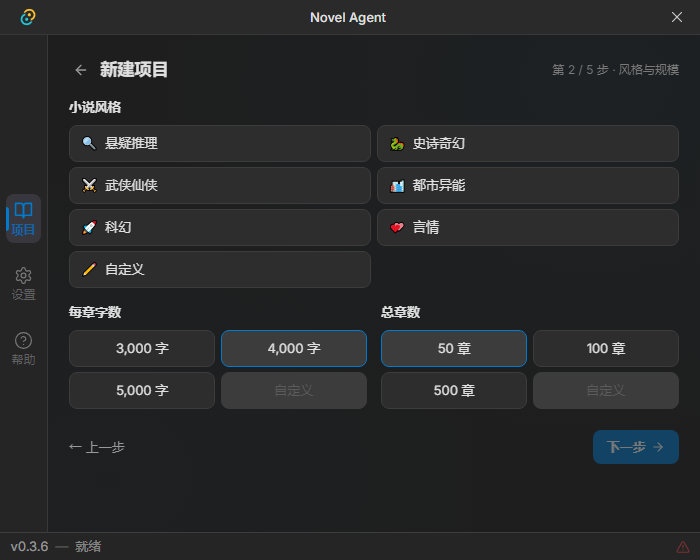Set total chapters to 100 章
This screenshot has height=560, width=700.
pos(606,348)
